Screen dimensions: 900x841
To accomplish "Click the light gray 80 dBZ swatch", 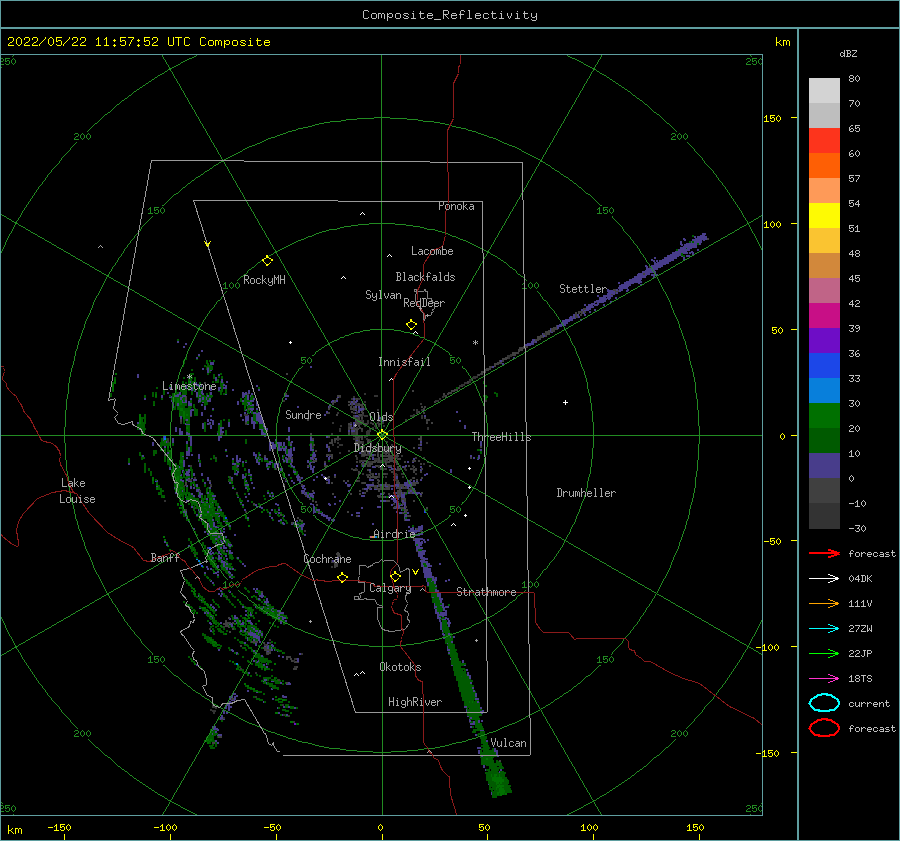I will pos(824,91).
